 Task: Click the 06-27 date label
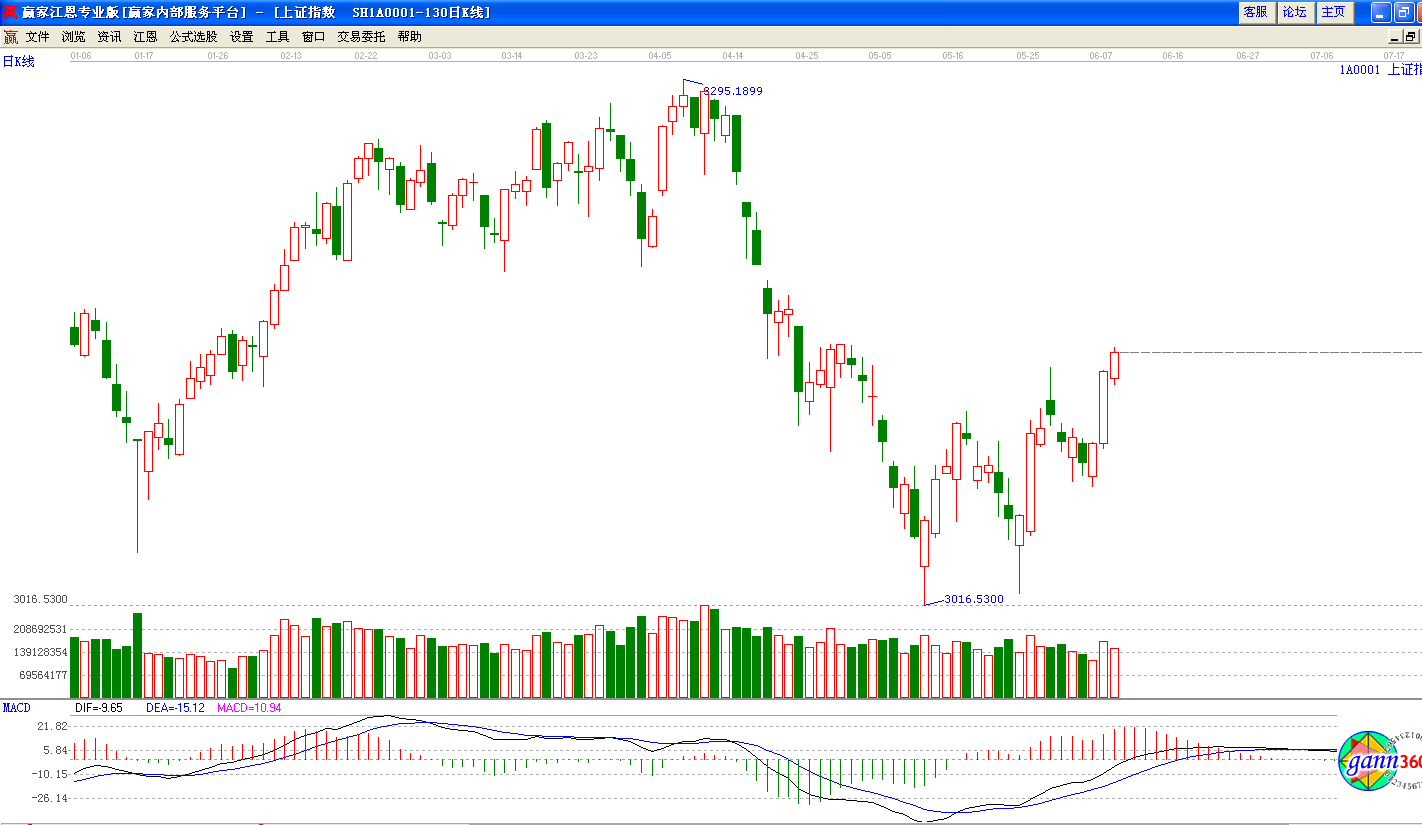tap(1248, 56)
